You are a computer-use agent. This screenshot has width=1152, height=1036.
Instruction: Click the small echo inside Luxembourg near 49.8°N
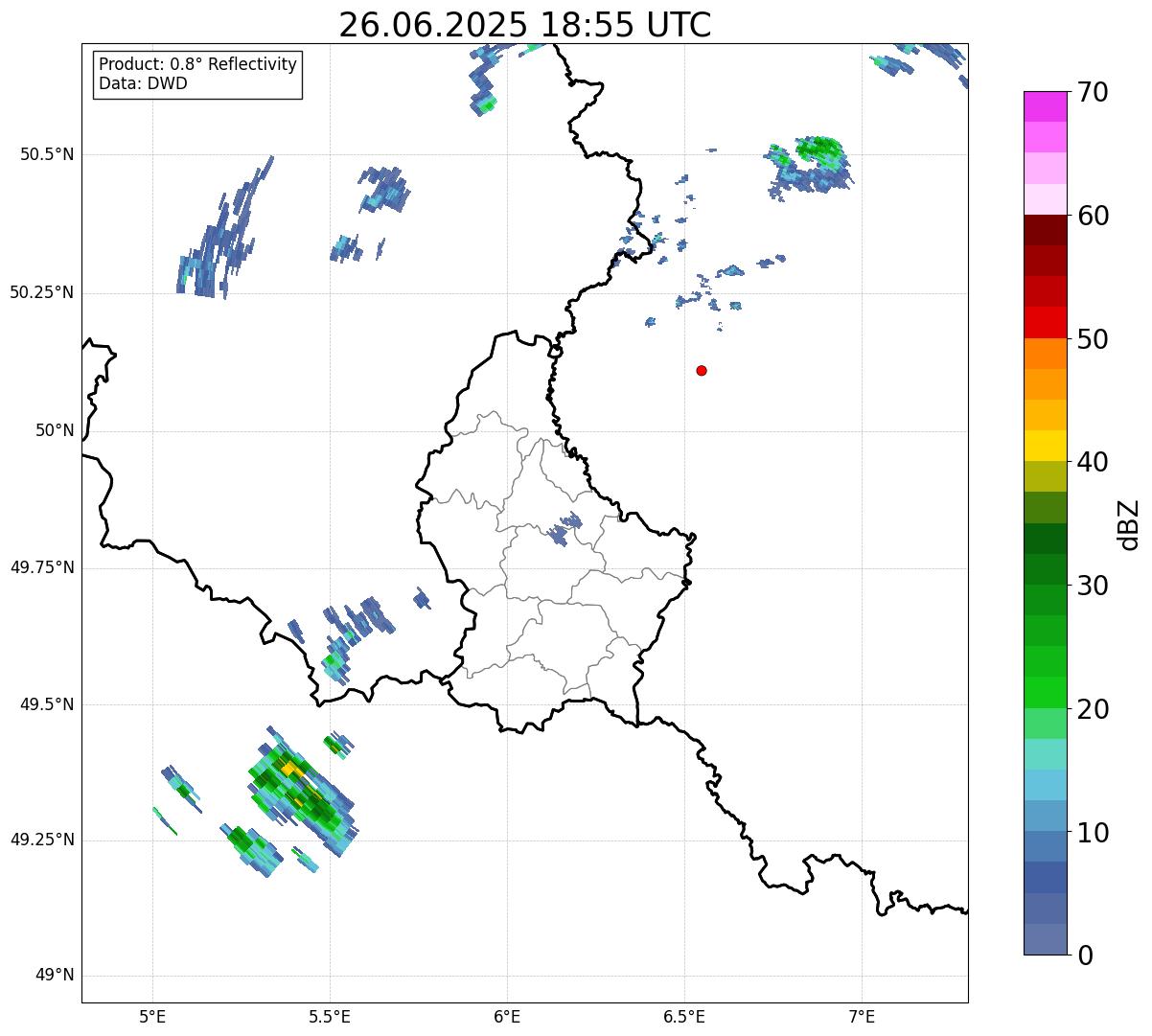[565, 527]
